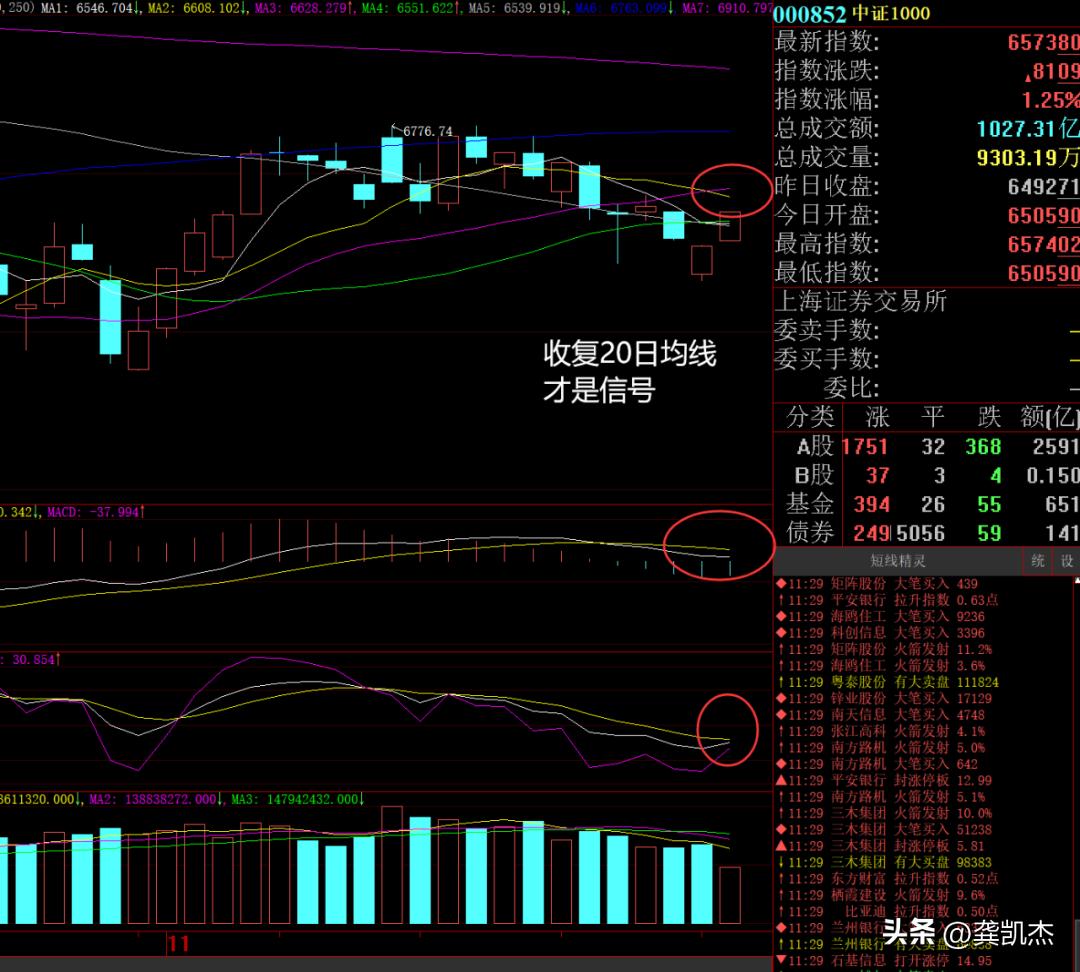Select the 科创信息 大笔买入 3396 row
This screenshot has height=972, width=1080.
[x=880, y=632]
